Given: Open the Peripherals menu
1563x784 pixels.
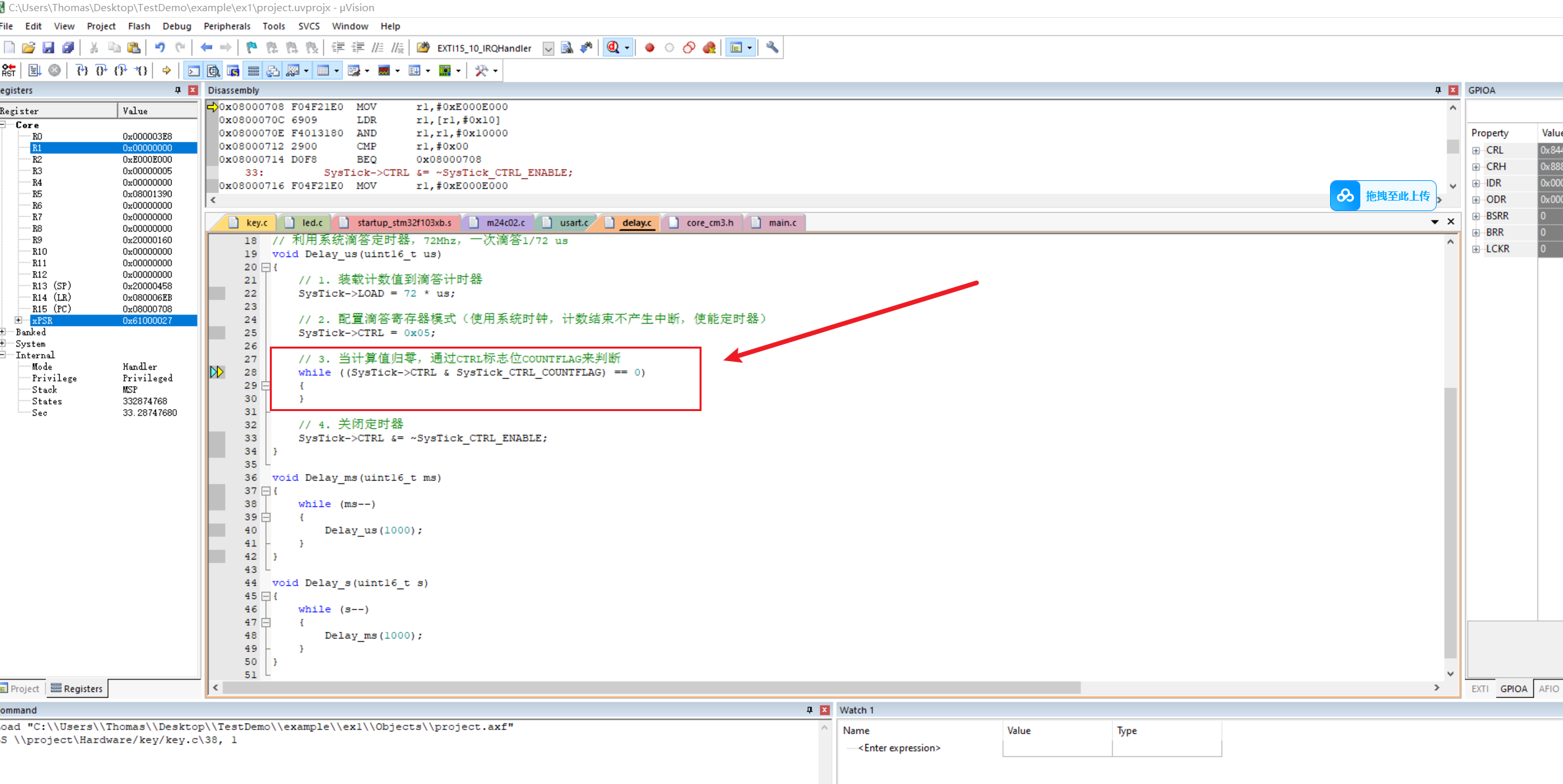Looking at the screenshot, I should tap(227, 26).
